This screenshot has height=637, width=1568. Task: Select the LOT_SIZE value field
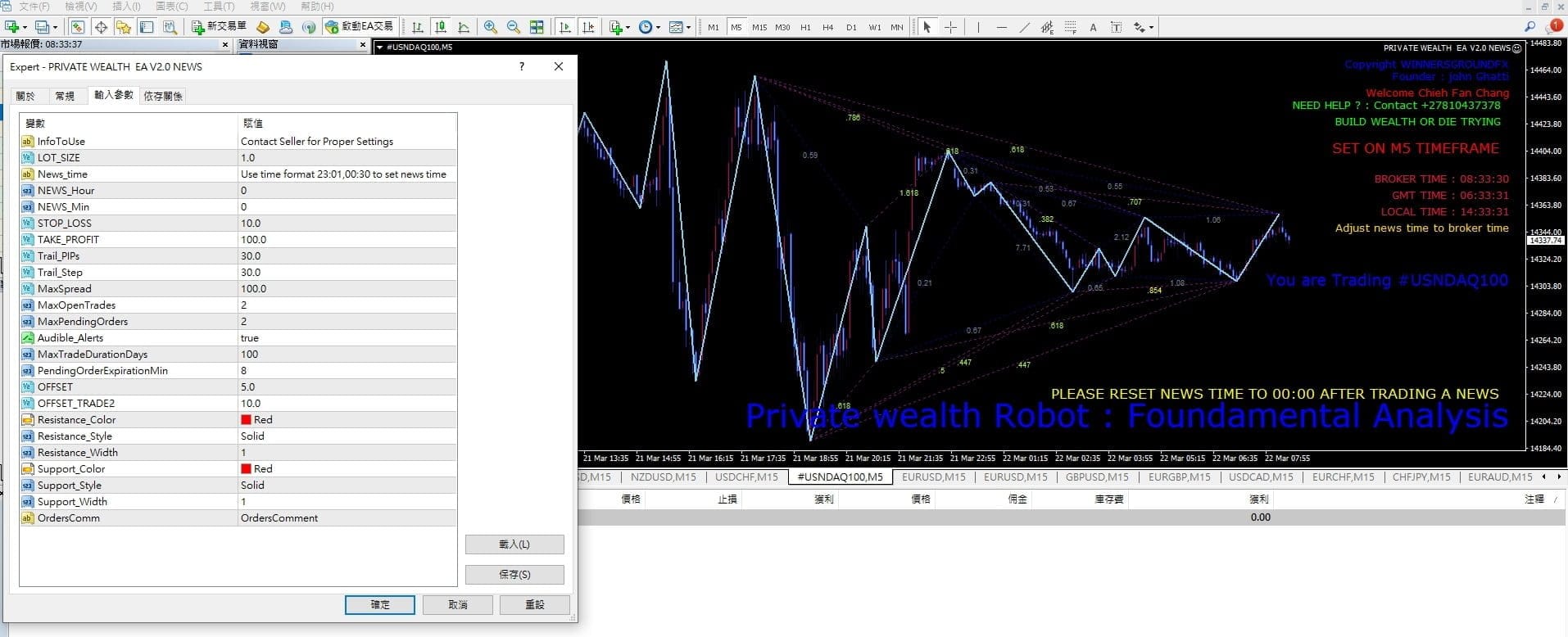coord(347,157)
